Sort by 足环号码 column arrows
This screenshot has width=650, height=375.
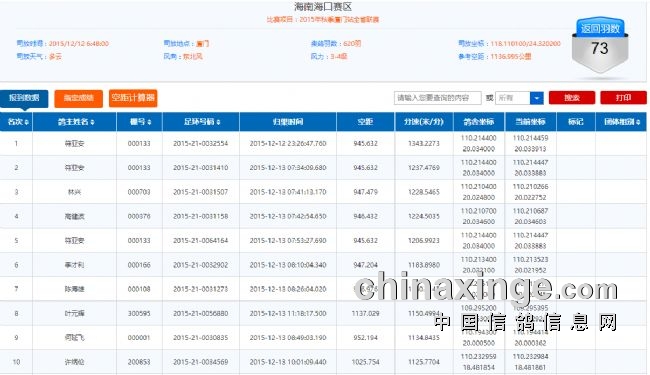tap(218, 122)
